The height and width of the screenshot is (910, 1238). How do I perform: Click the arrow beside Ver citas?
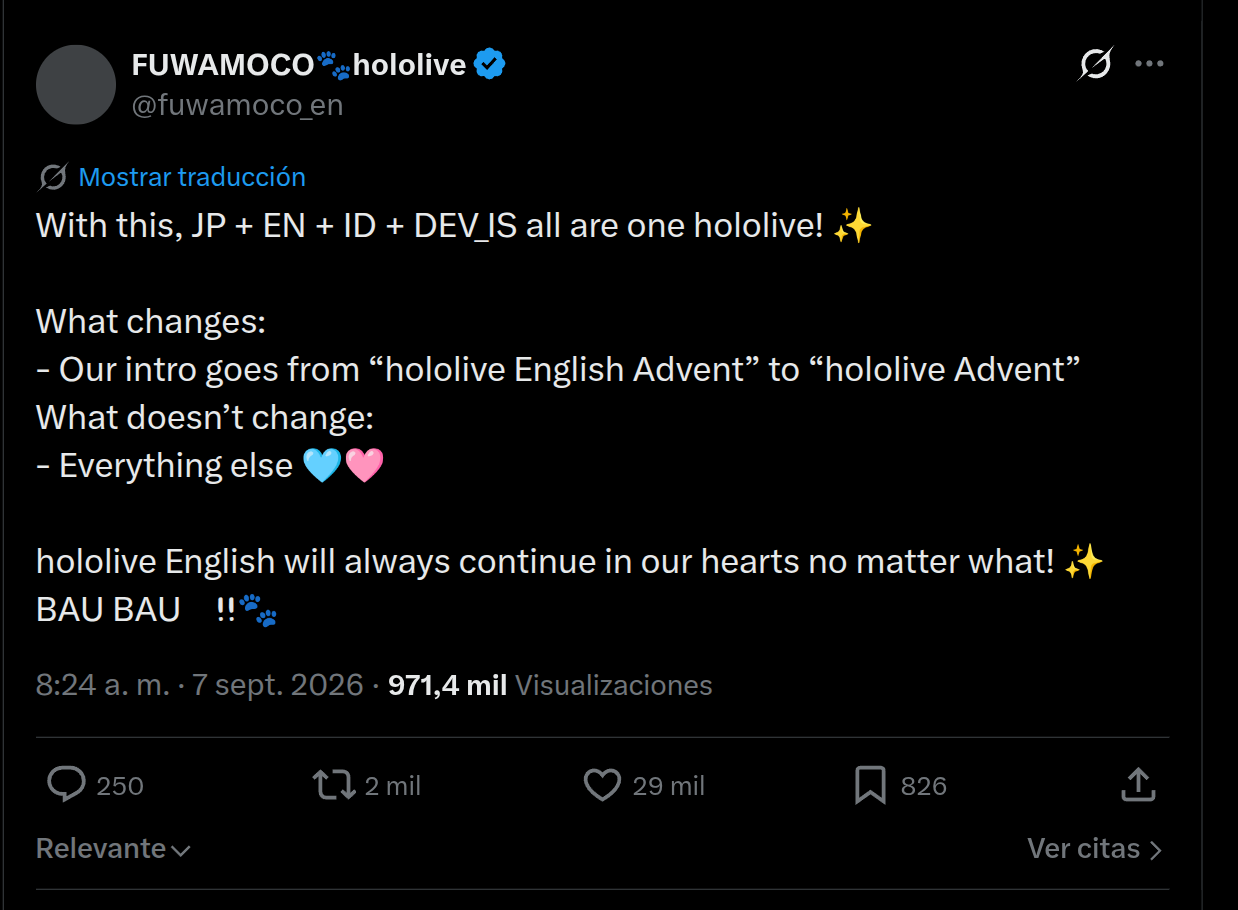pos(1155,850)
